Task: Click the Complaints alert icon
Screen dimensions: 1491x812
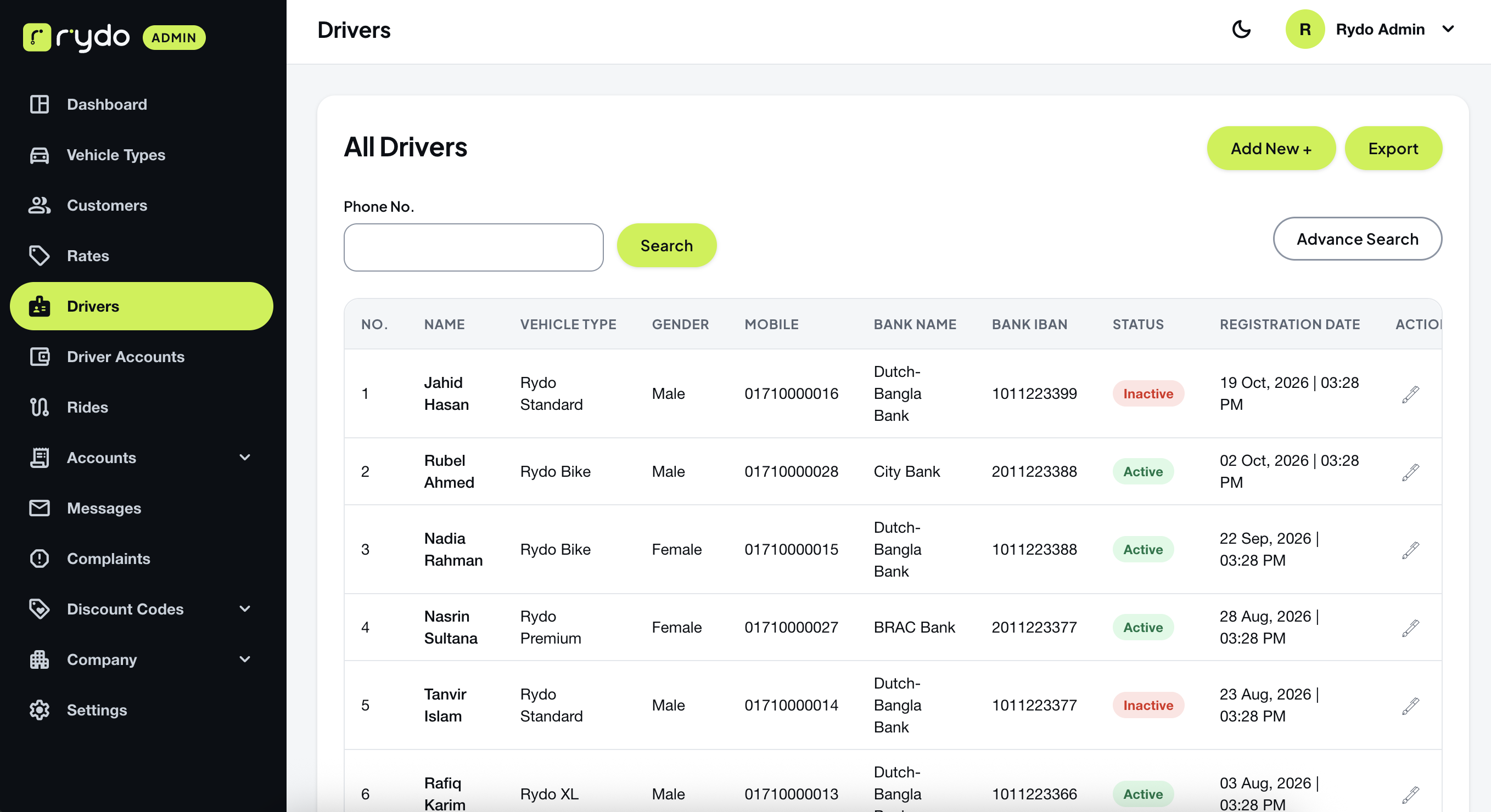Action: tap(40, 559)
